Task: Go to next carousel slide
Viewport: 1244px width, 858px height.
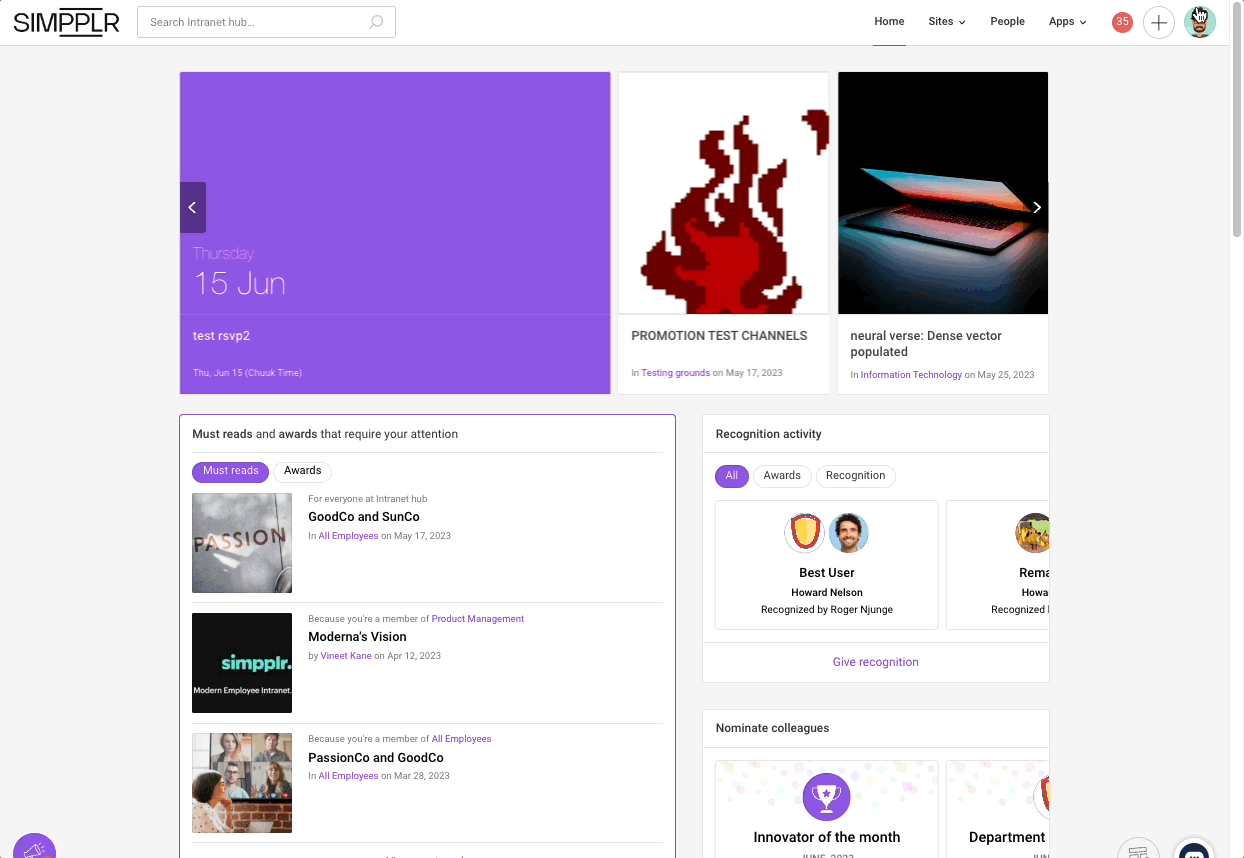Action: 1037,207
